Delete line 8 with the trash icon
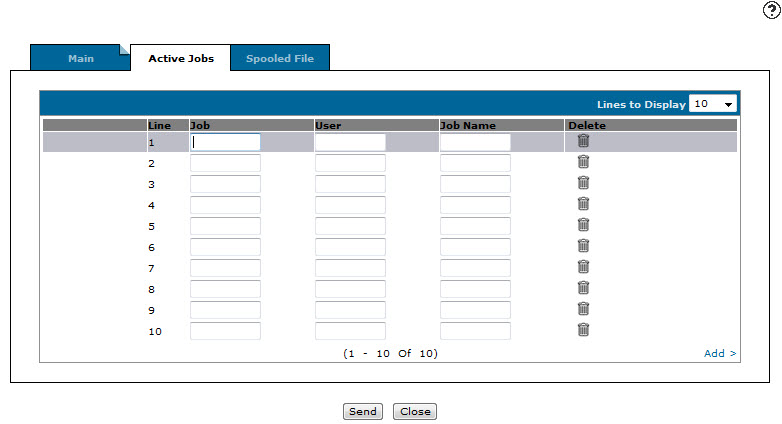This screenshot has height=424, width=782. [x=584, y=288]
